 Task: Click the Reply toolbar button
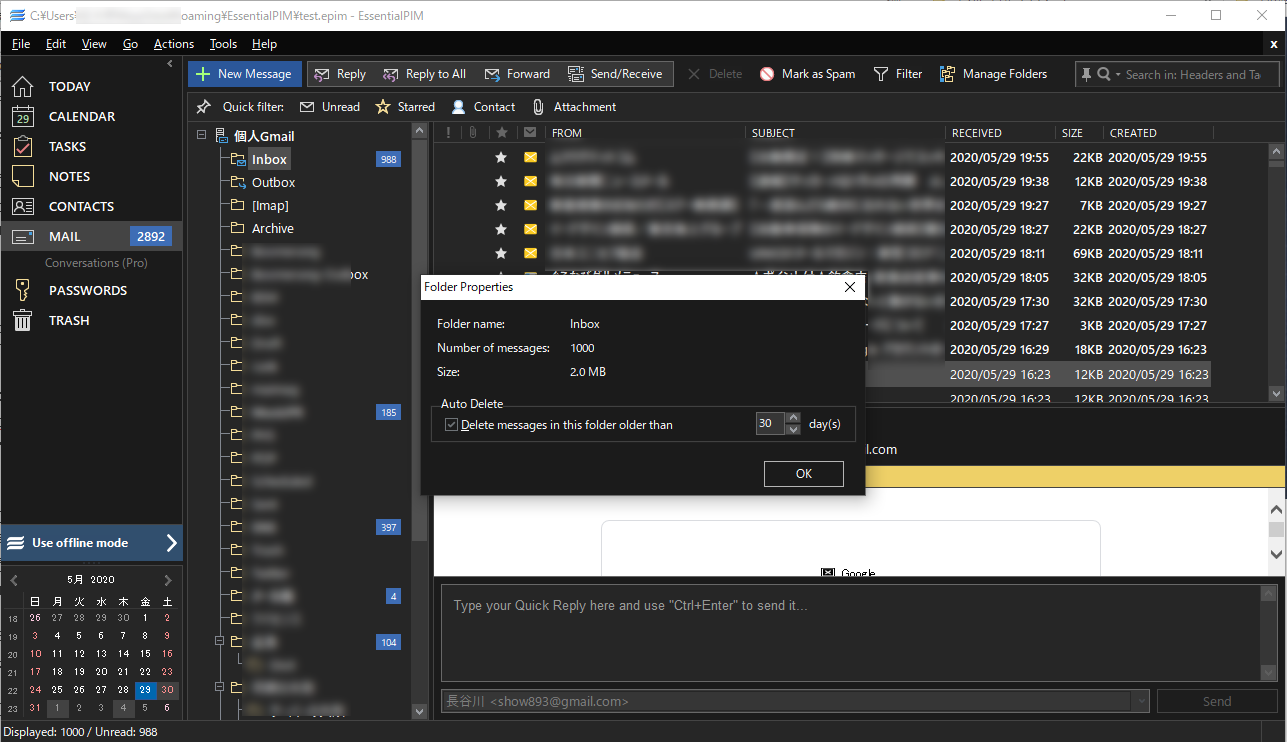click(340, 74)
